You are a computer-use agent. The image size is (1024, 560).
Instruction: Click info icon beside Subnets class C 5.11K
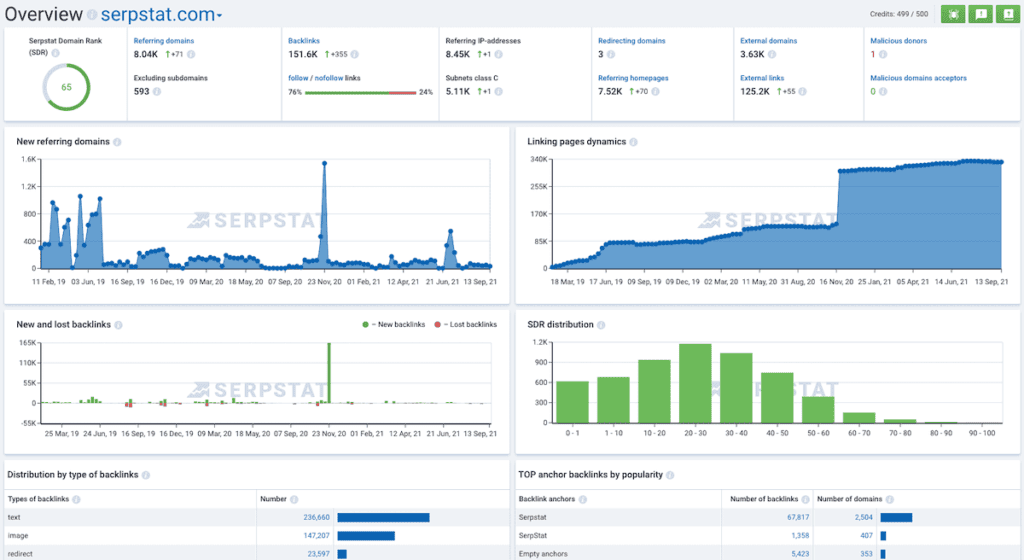pos(498,91)
